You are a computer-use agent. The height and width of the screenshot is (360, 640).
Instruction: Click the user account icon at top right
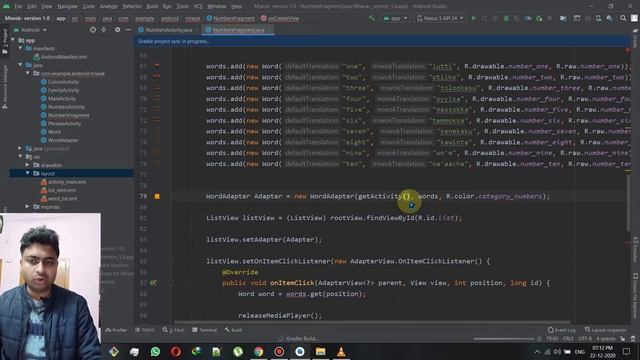pos(634,18)
